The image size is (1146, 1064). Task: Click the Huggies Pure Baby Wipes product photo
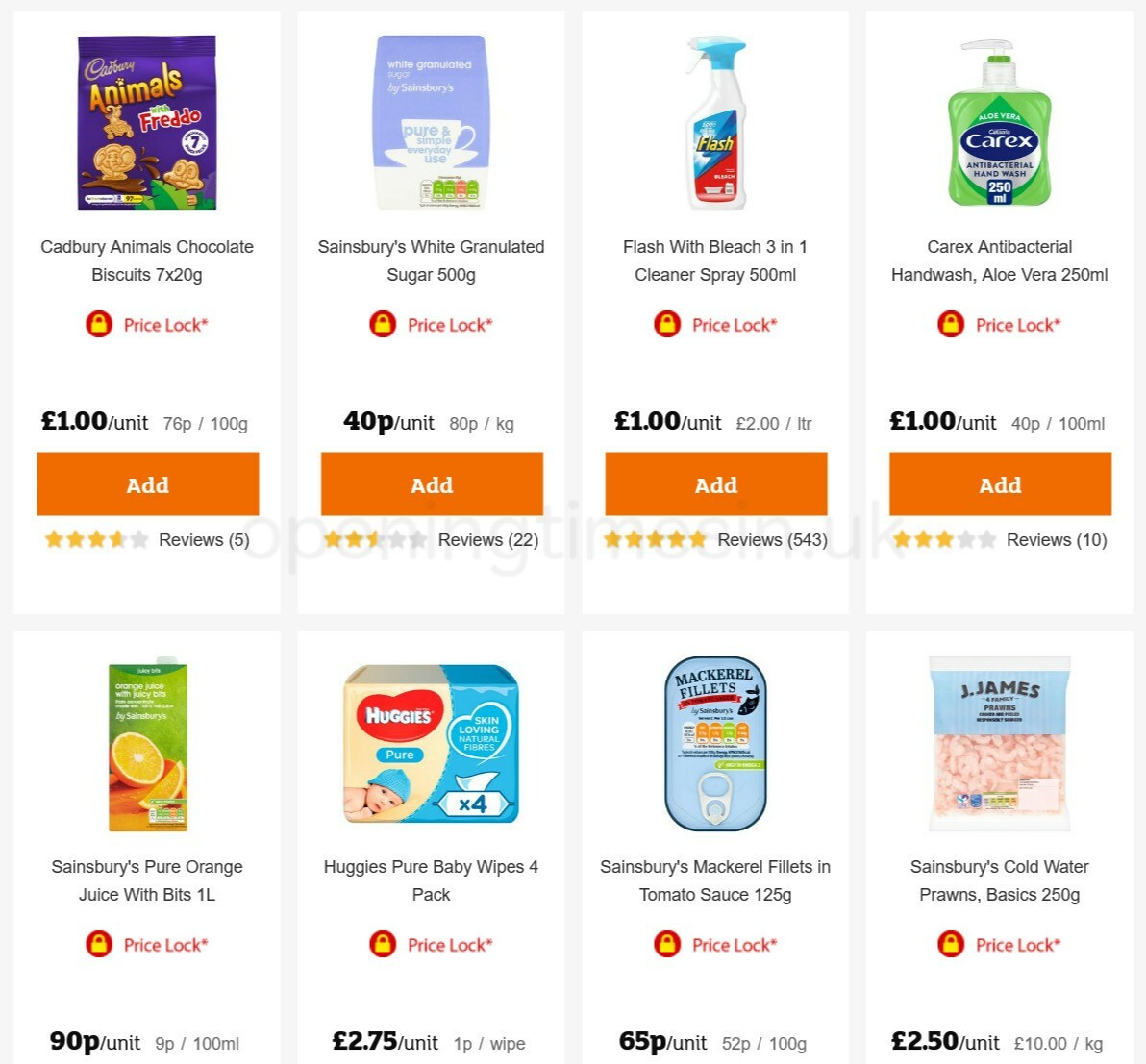[x=431, y=743]
